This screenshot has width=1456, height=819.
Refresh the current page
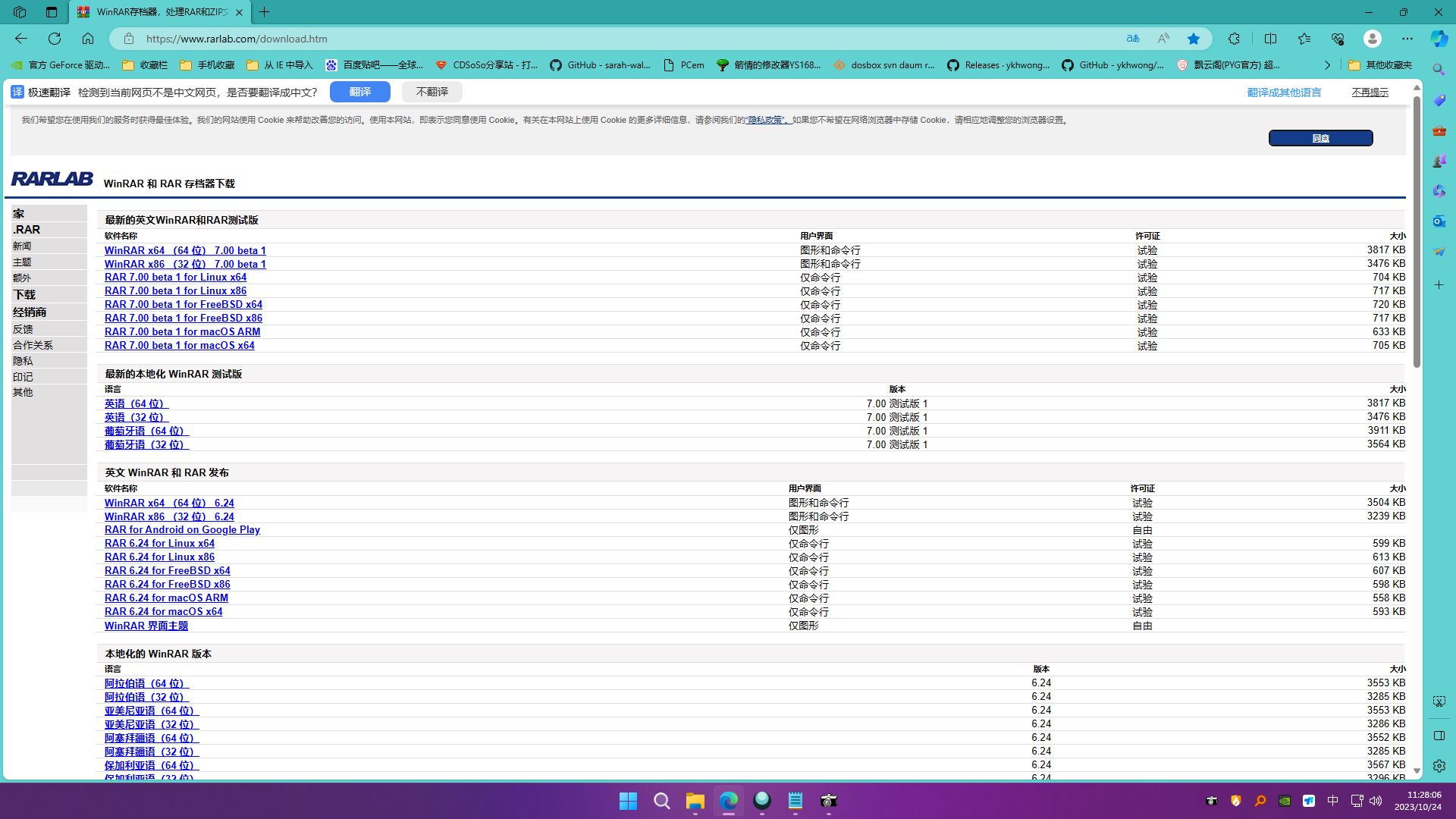[55, 39]
